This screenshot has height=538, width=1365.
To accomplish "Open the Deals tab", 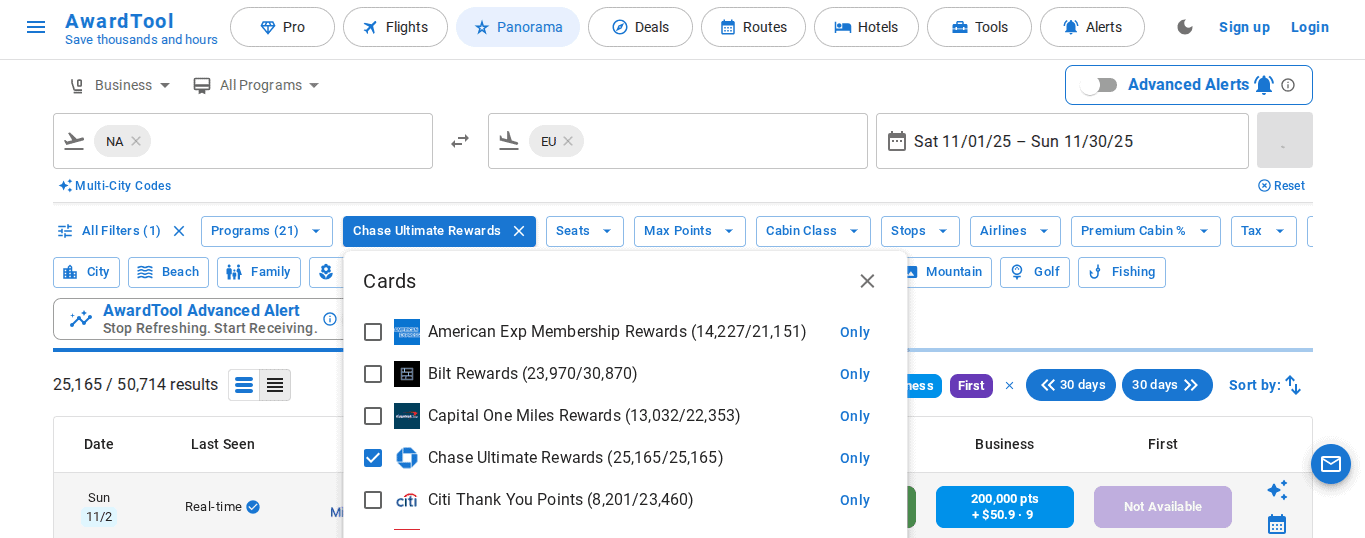I will (x=640, y=27).
